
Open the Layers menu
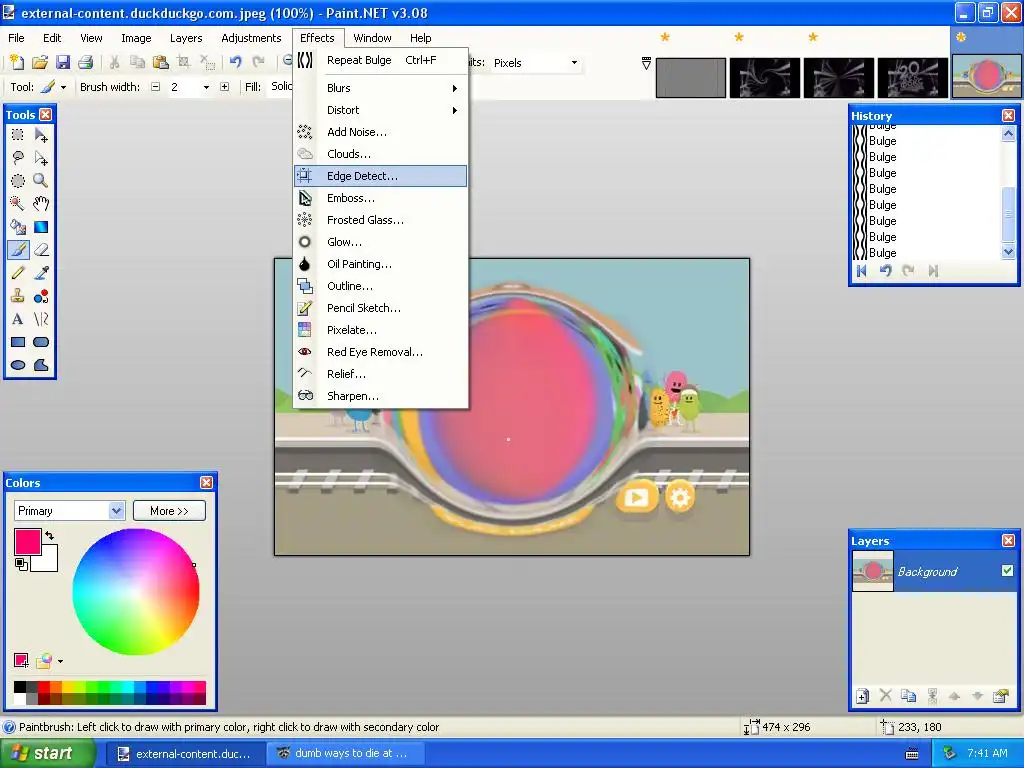(186, 38)
